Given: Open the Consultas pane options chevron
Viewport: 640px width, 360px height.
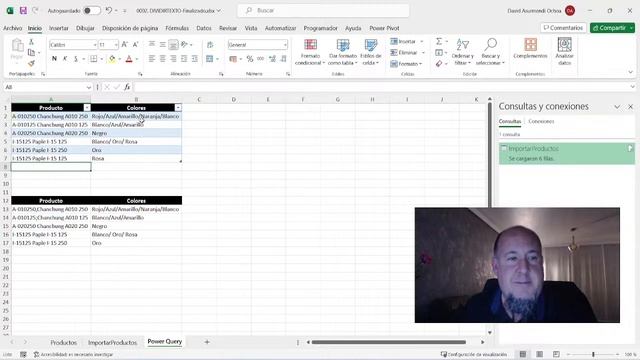Looking at the screenshot, I should (617, 107).
